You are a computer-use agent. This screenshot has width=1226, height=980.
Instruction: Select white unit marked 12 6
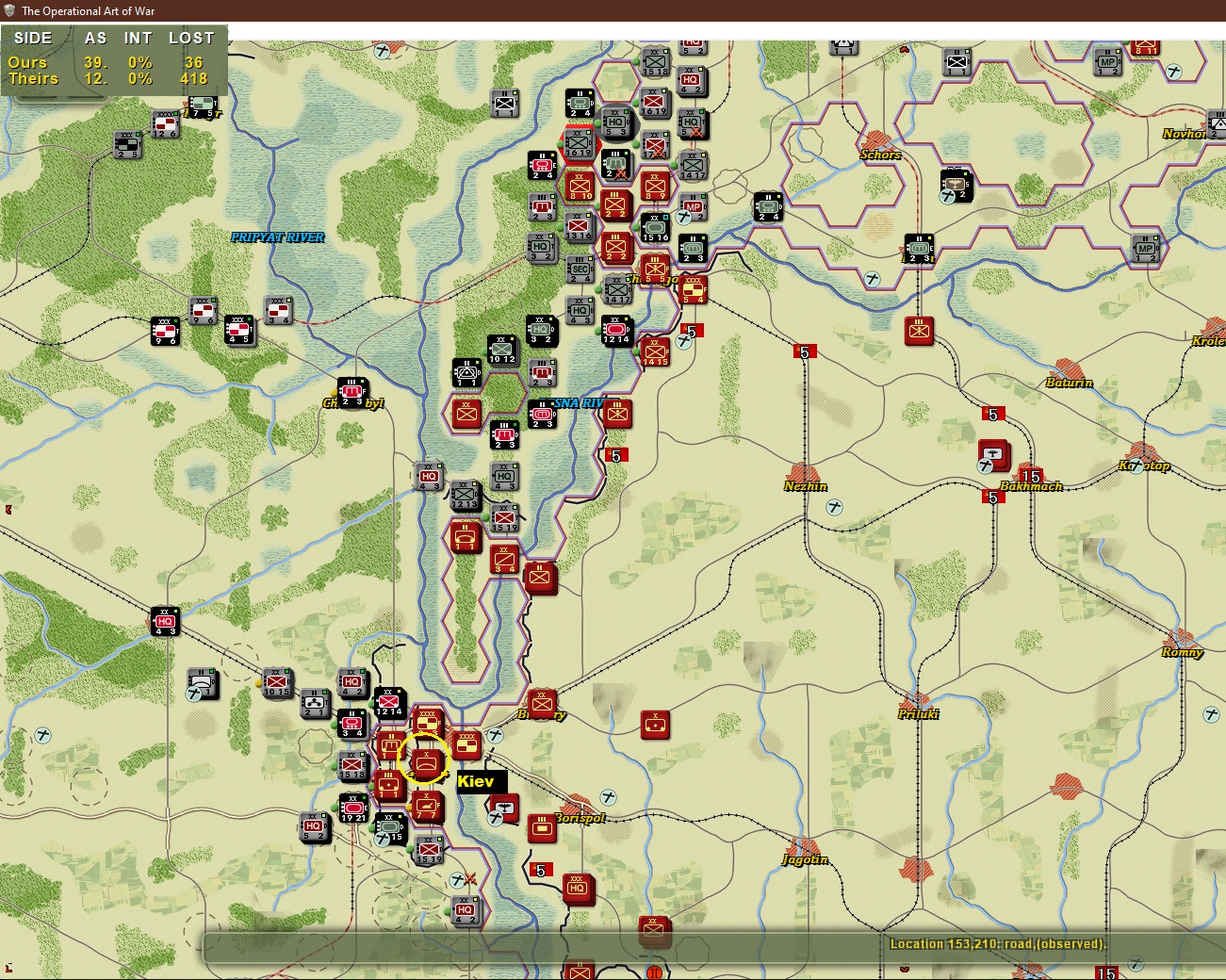pyautogui.click(x=166, y=124)
